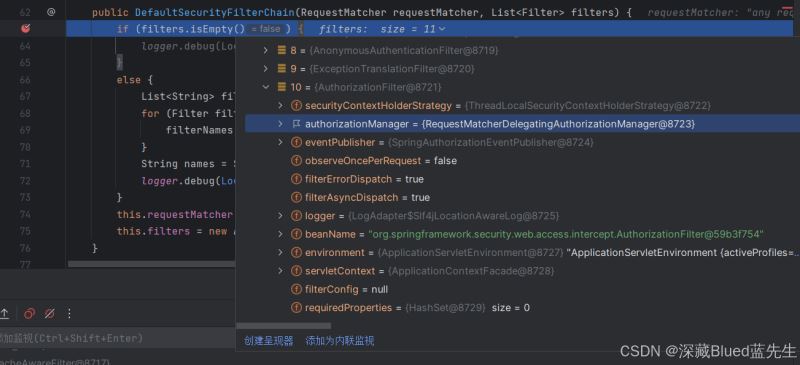Viewport: 800px width, 365px height.
Task: Click the 添加为内联监视 link
Action: pyautogui.click(x=339, y=341)
